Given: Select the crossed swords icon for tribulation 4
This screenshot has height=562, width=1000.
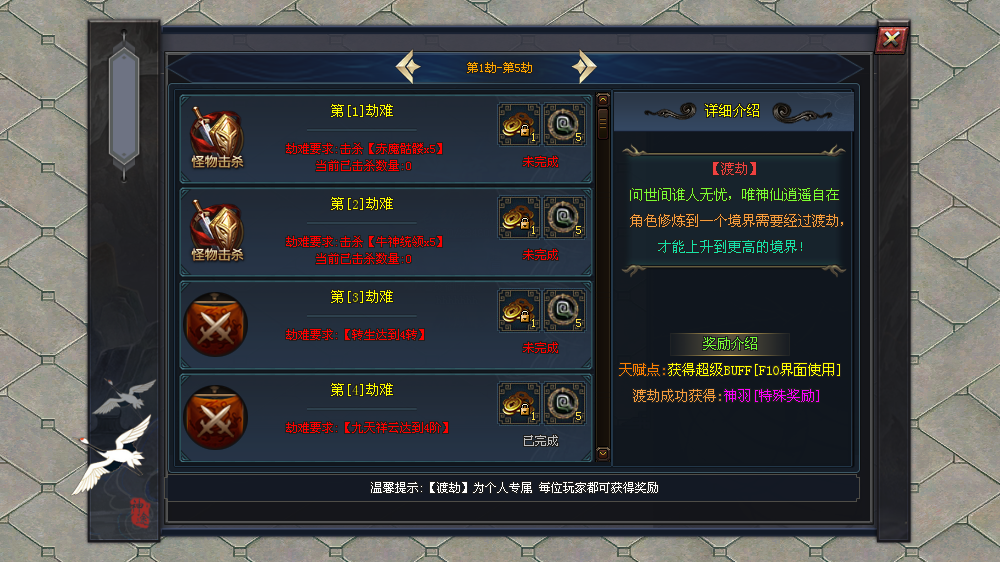Looking at the screenshot, I should click(216, 418).
